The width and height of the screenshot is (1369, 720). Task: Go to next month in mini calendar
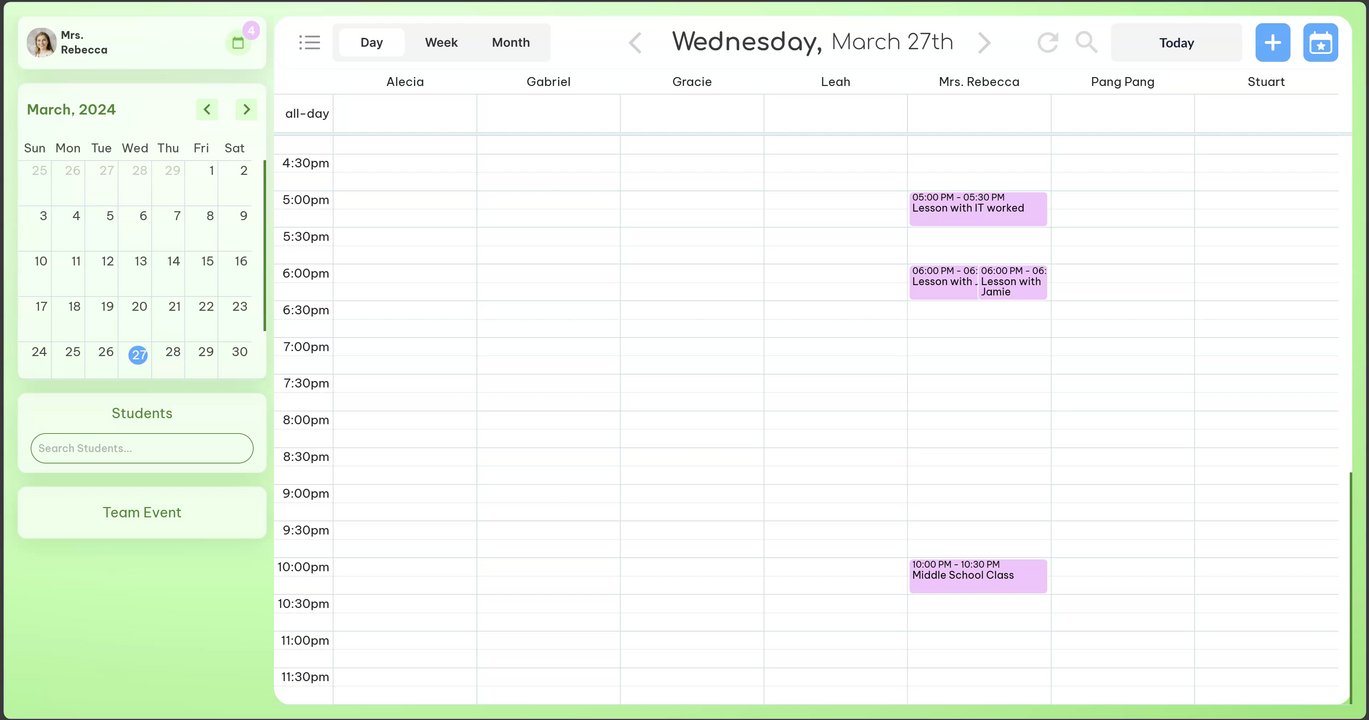pyautogui.click(x=246, y=109)
